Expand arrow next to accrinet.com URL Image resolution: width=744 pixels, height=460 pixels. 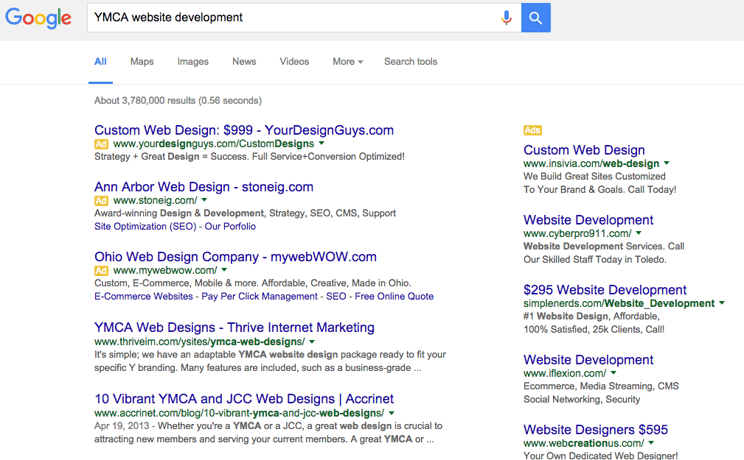point(391,413)
